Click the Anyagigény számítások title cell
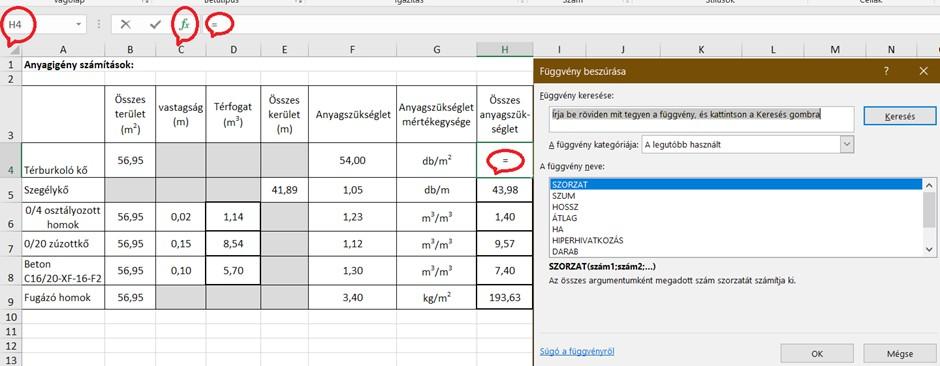The image size is (940, 366). pos(63,64)
